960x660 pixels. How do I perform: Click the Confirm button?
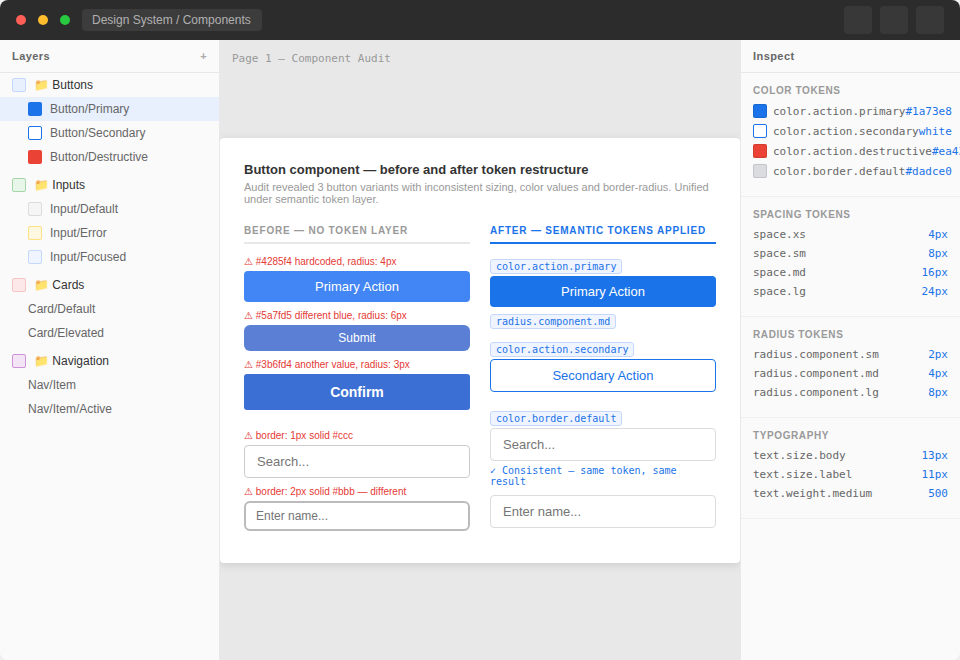pos(357,392)
